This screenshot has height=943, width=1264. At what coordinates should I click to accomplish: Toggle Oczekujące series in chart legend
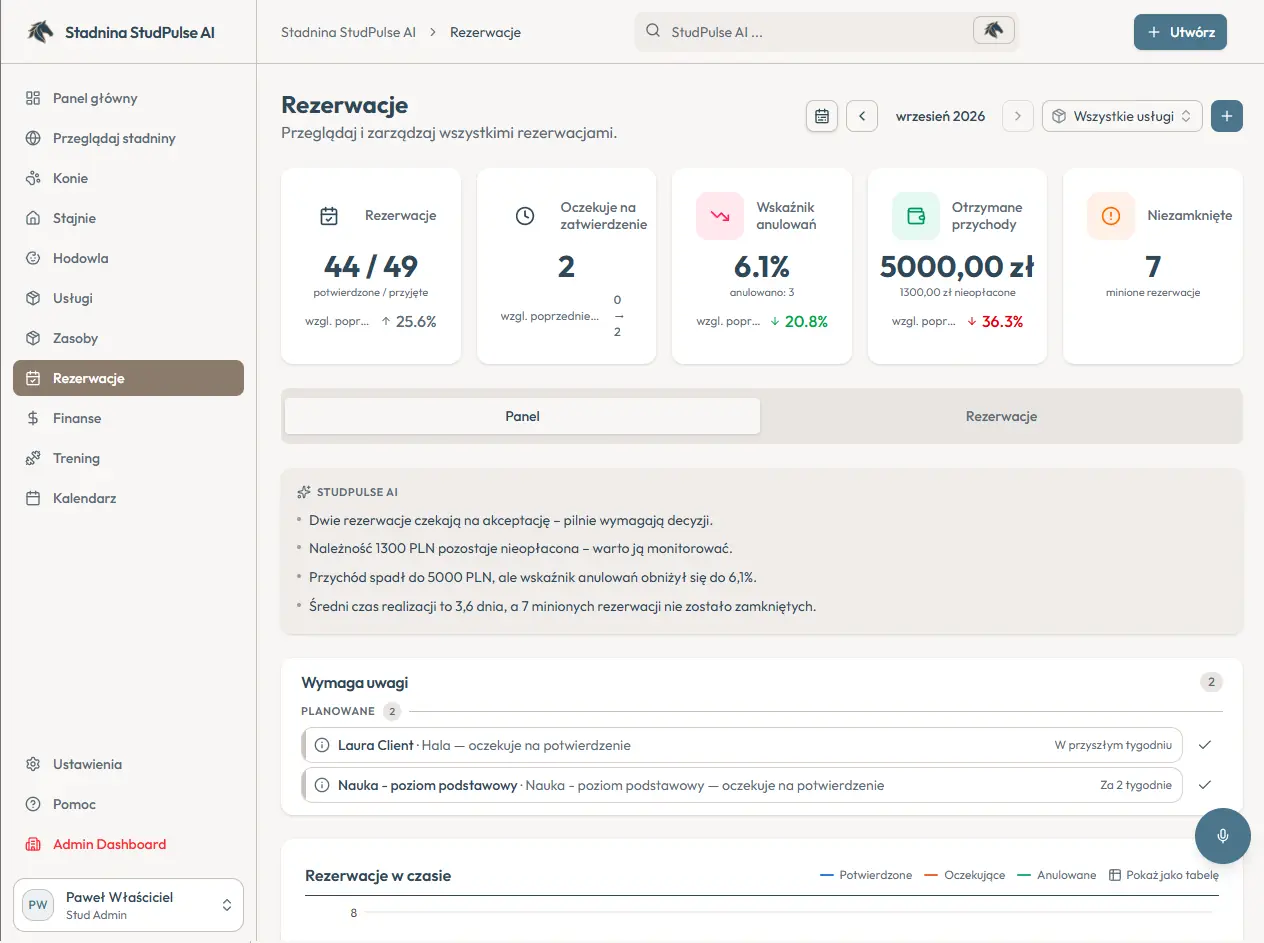[965, 875]
